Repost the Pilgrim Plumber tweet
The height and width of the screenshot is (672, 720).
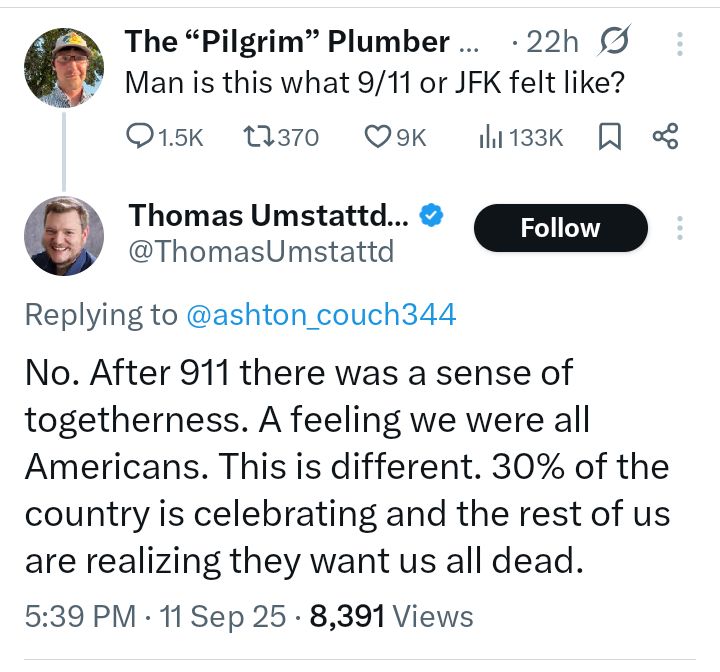coord(259,136)
